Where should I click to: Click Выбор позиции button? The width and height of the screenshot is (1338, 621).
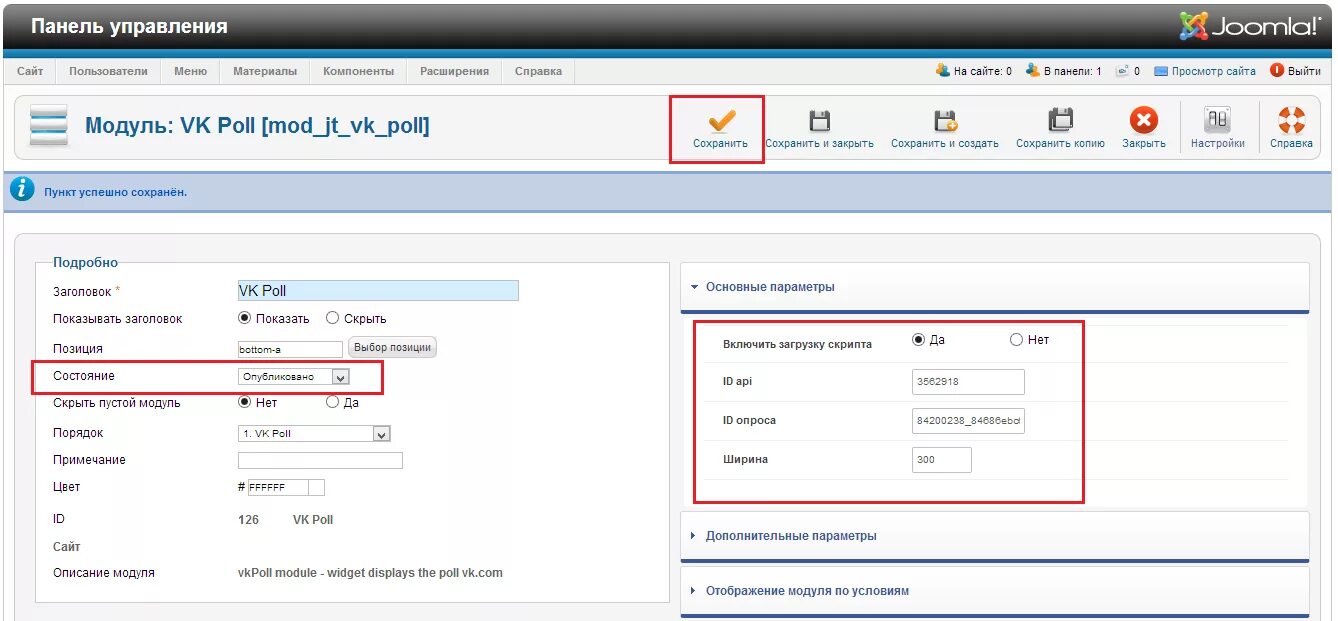392,348
